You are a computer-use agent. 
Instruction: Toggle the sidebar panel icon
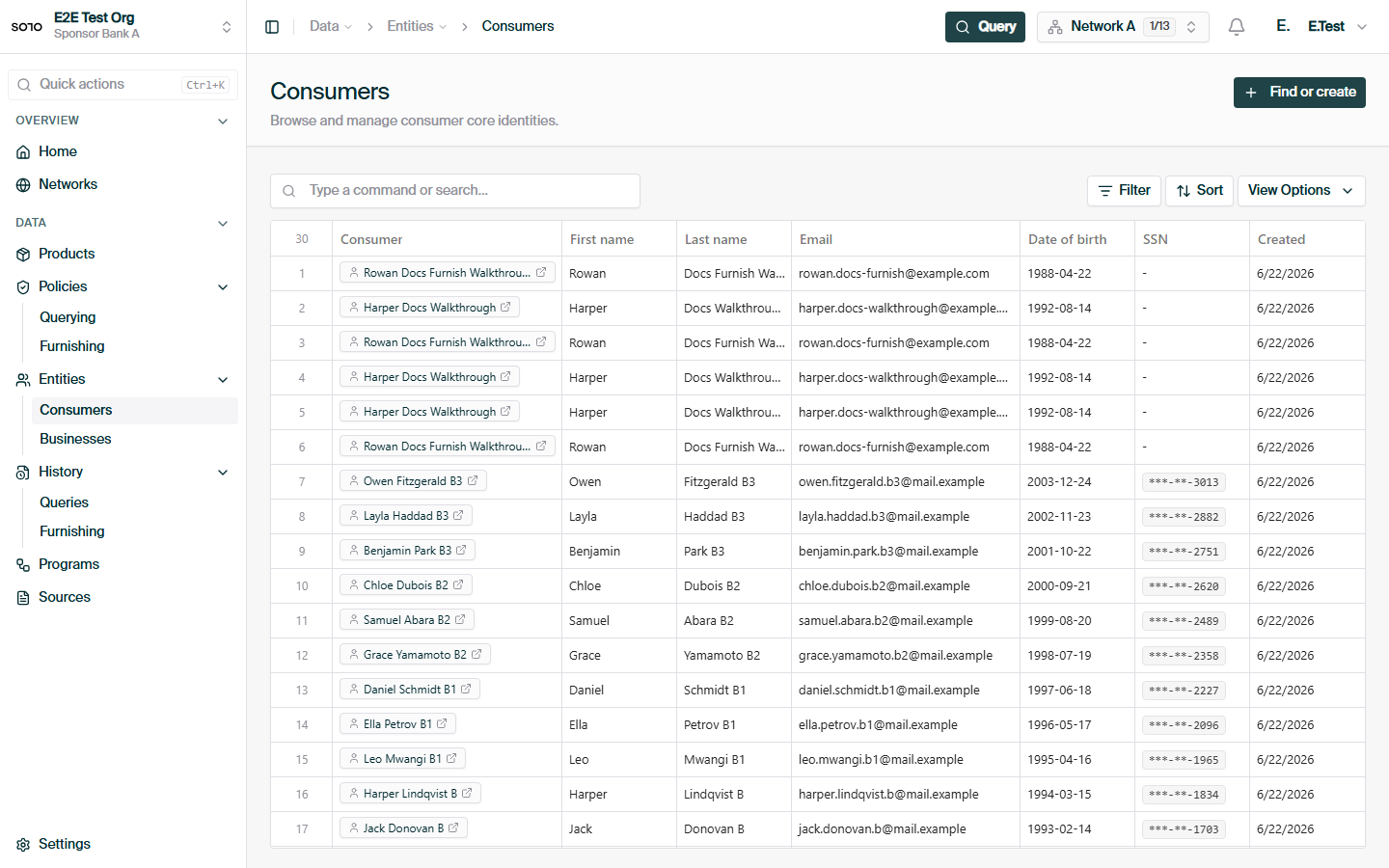272,27
